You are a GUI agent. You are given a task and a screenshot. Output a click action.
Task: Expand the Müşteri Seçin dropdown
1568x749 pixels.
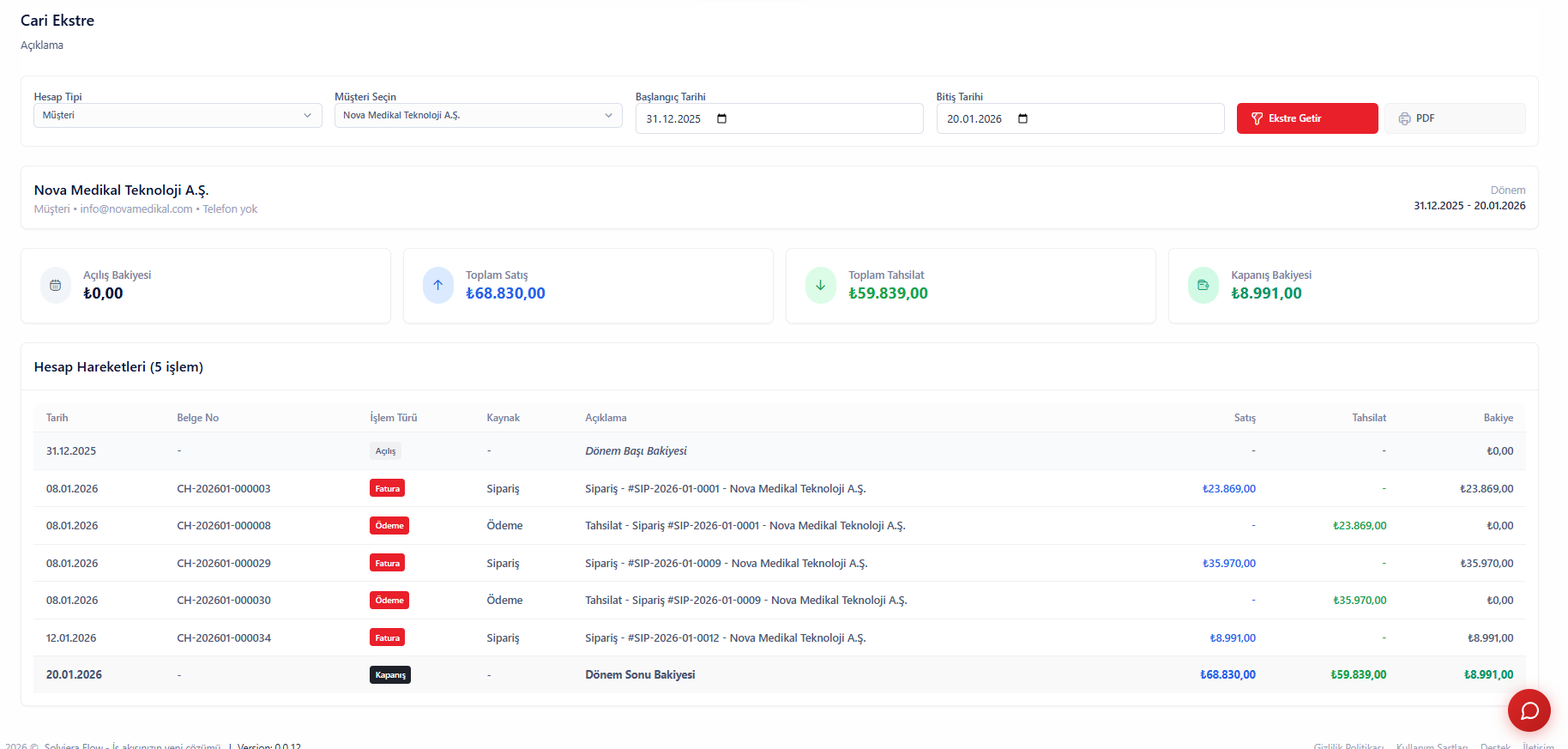tap(478, 115)
